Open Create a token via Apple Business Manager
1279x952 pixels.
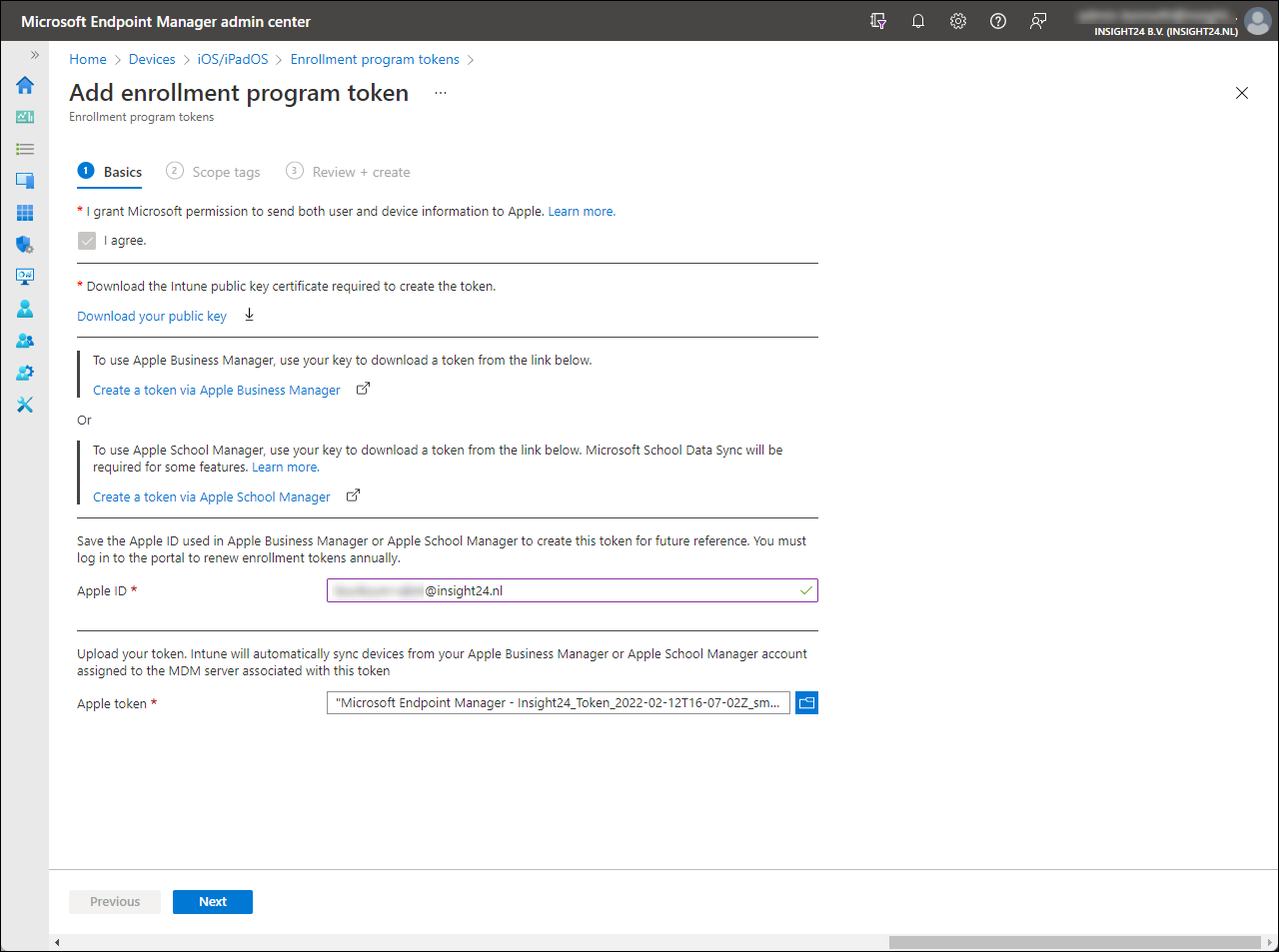(x=217, y=390)
